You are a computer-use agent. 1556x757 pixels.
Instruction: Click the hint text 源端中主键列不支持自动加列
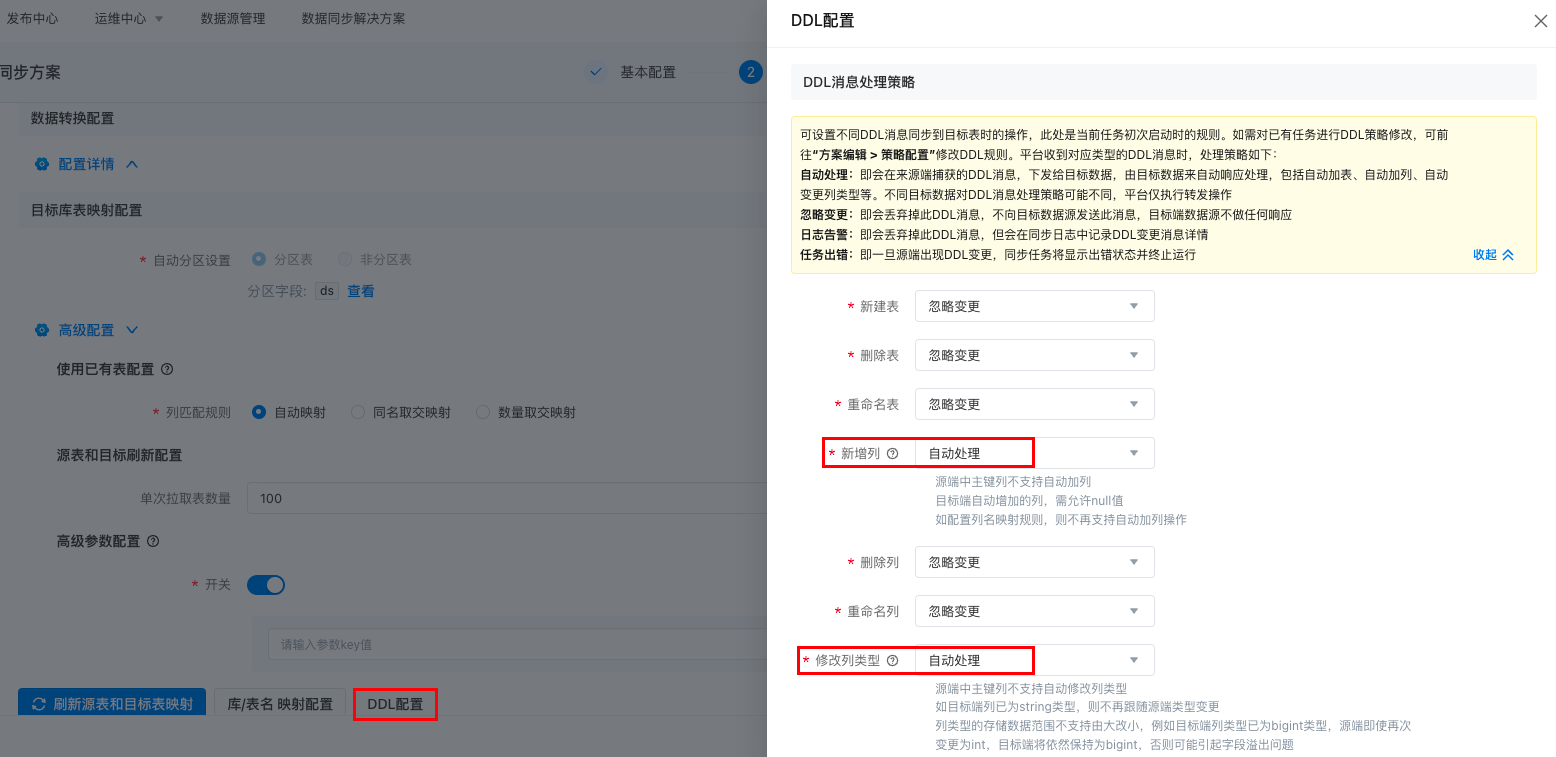tap(1013, 481)
